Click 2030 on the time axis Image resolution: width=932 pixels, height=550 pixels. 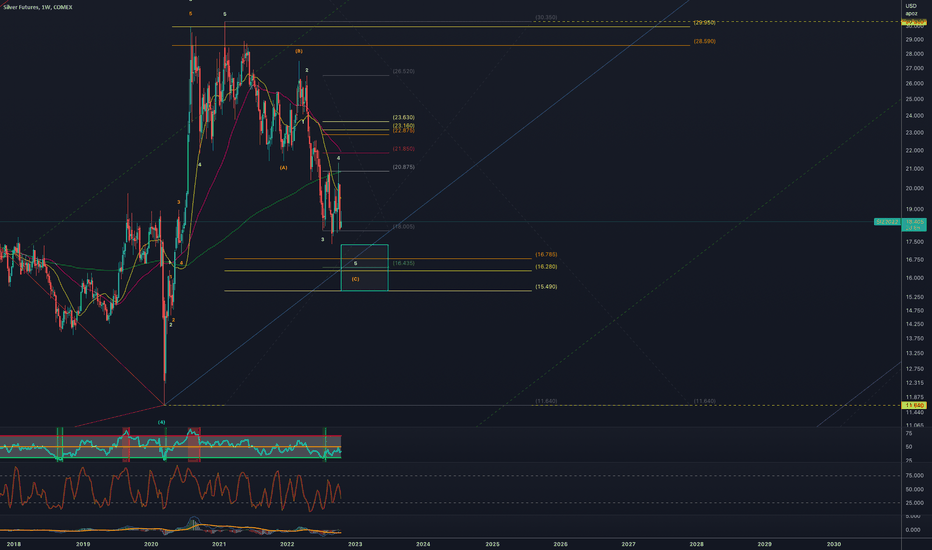tap(834, 544)
